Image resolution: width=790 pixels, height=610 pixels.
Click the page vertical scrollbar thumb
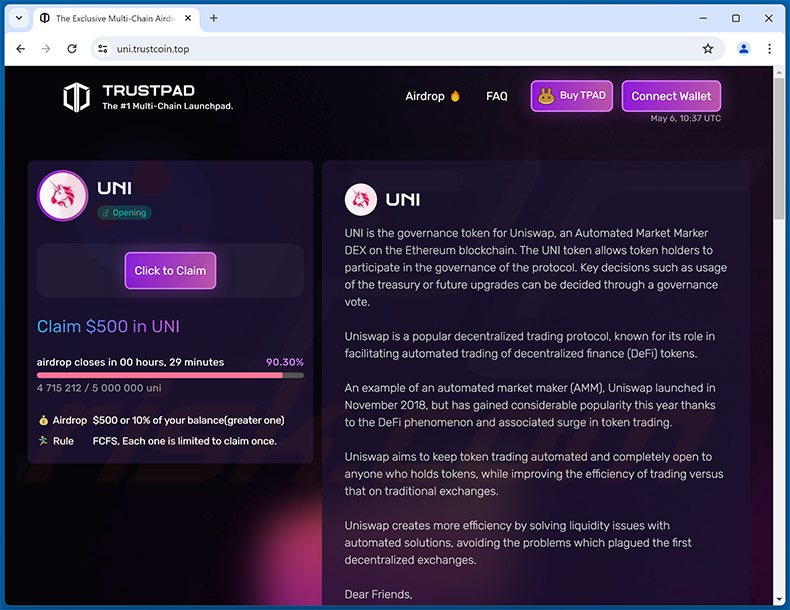[x=779, y=149]
